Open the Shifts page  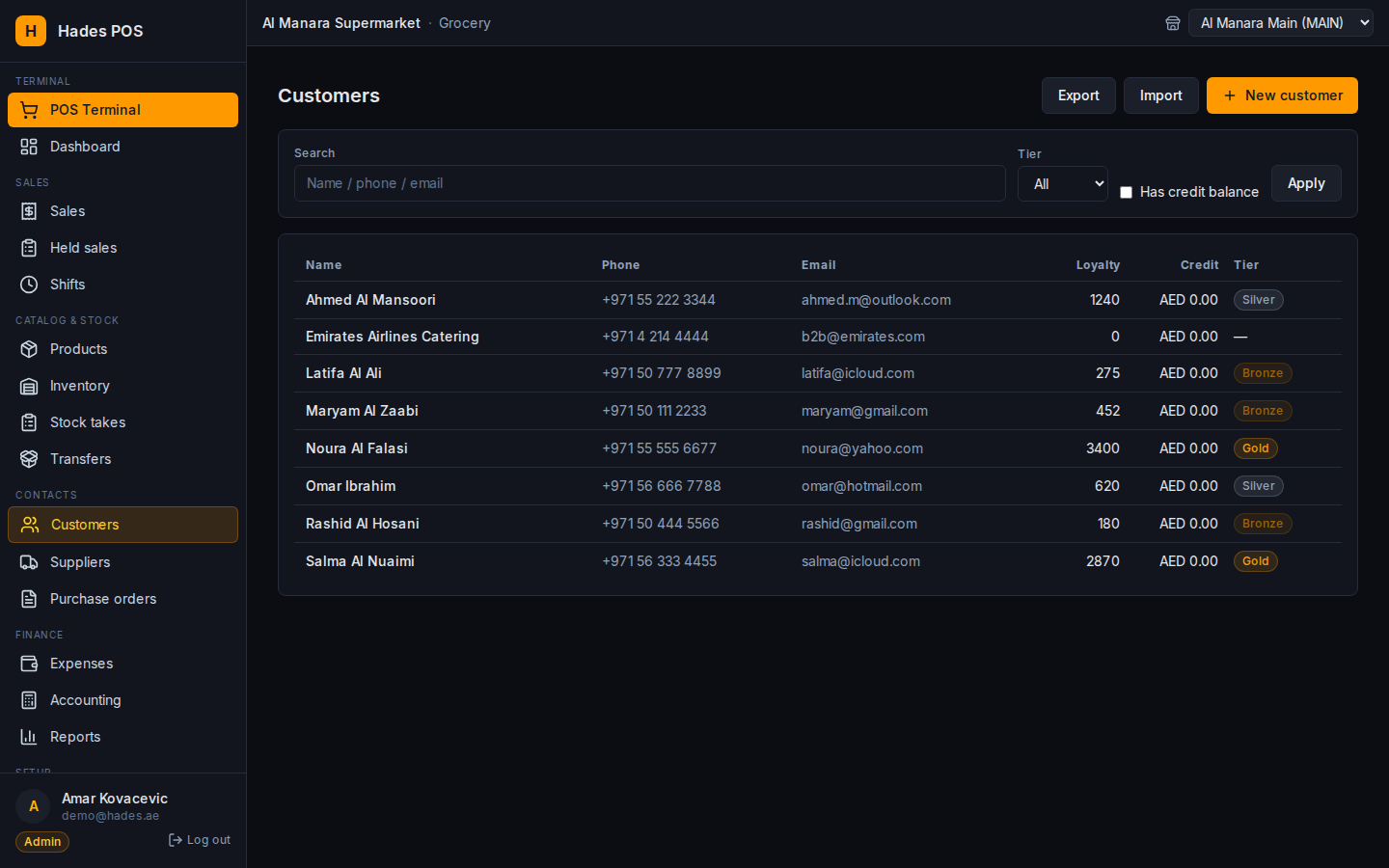pos(123,285)
